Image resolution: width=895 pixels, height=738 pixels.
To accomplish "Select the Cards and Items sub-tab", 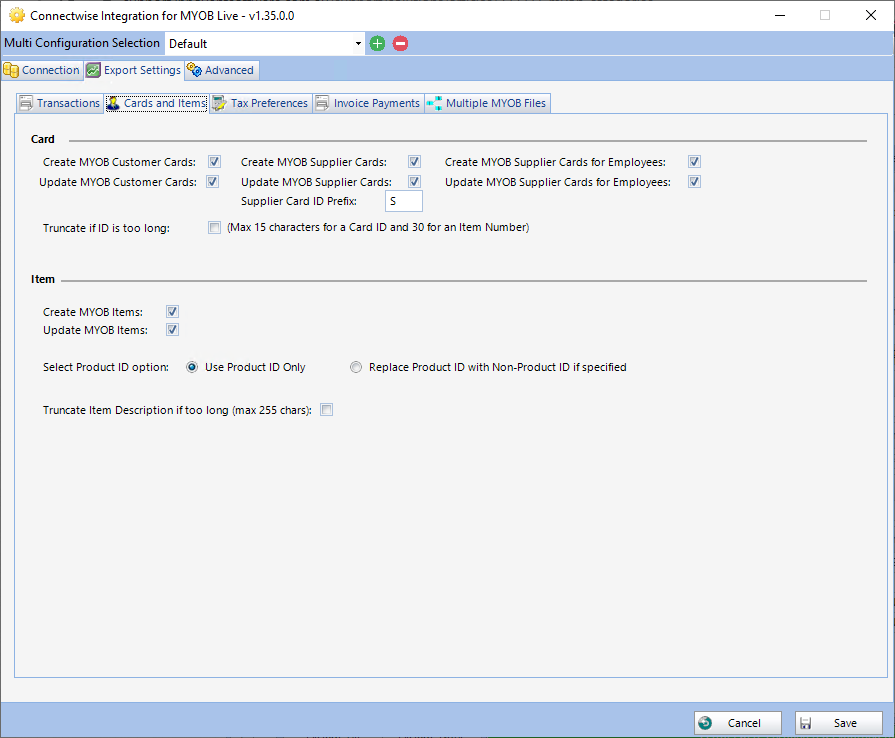I will 156,103.
